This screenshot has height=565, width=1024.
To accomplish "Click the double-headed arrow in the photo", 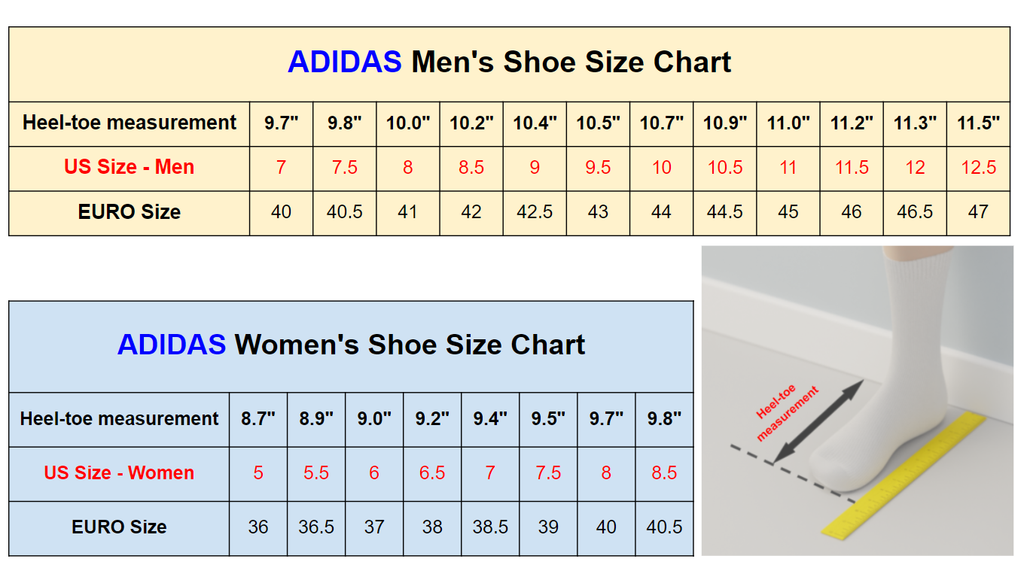I will point(818,421).
